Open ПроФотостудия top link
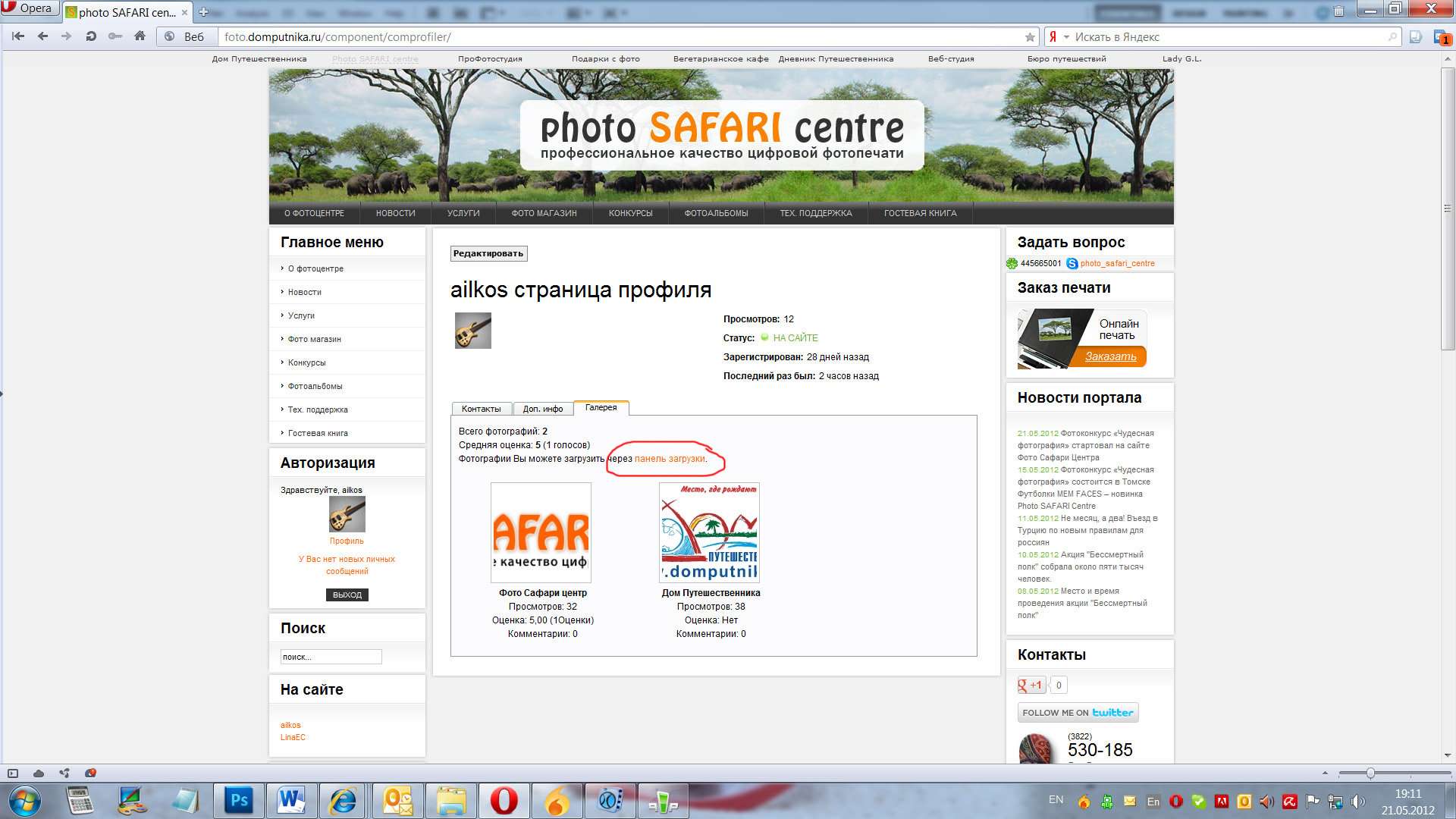The height and width of the screenshot is (819, 1456). coord(490,59)
